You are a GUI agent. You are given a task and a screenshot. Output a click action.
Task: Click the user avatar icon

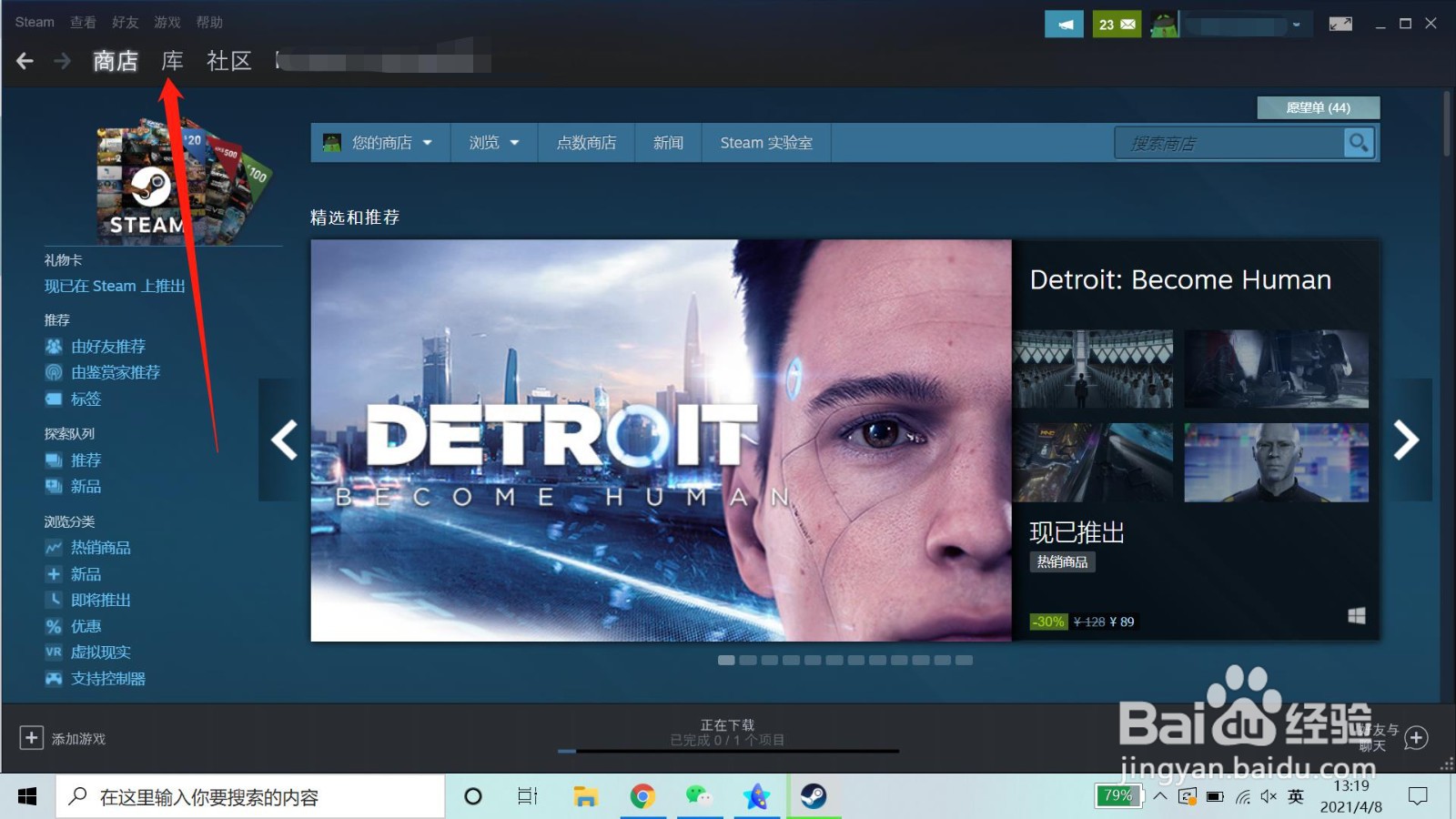[x=1164, y=25]
